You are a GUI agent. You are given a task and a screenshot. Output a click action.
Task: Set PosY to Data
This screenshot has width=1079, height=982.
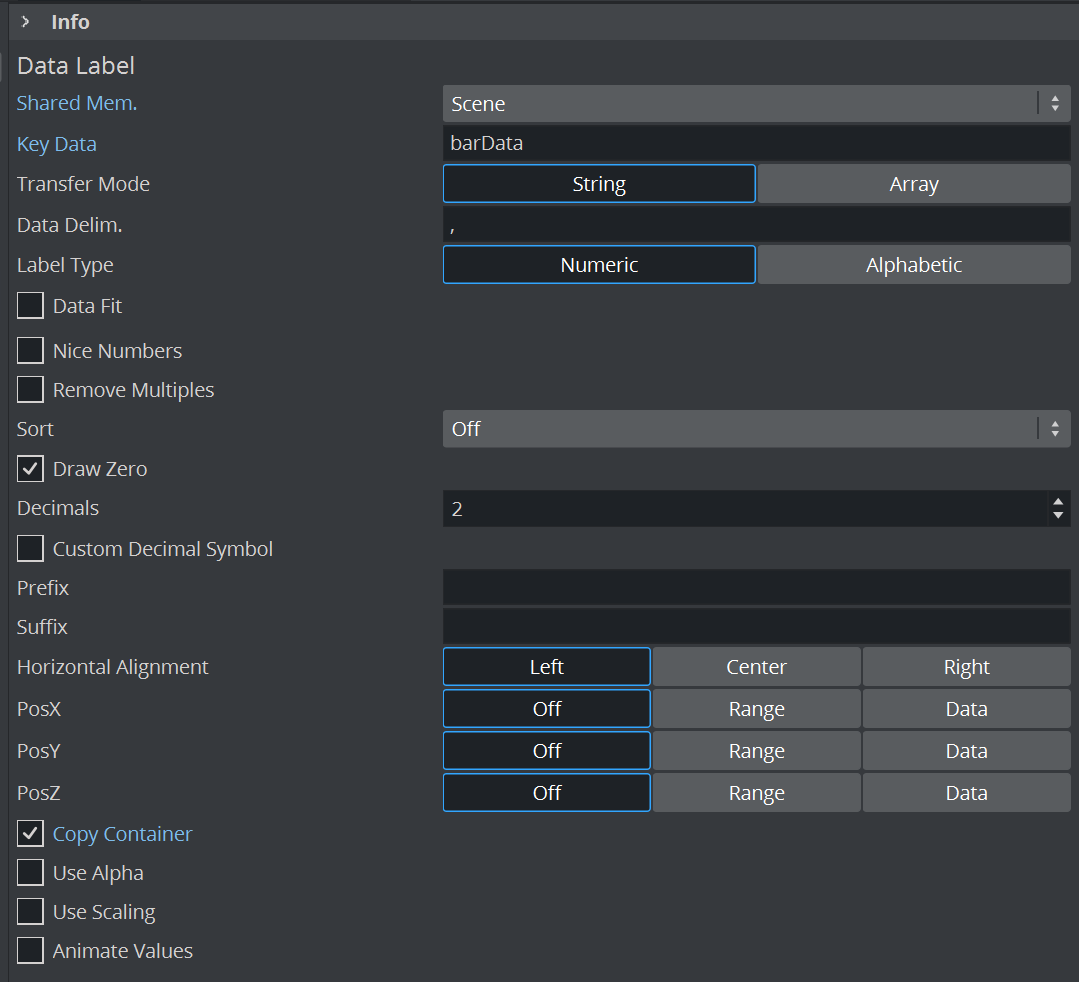tap(966, 751)
